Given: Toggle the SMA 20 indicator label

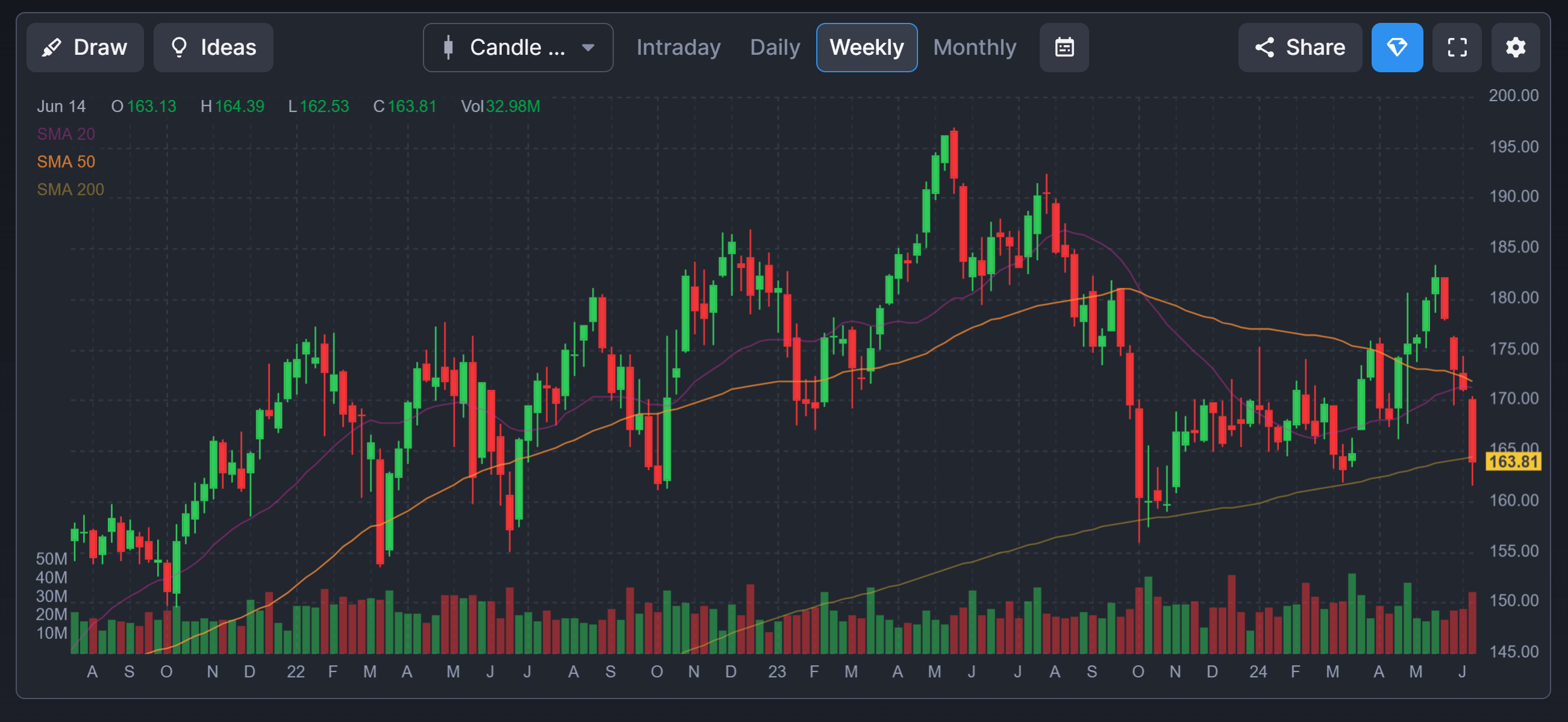Looking at the screenshot, I should pyautogui.click(x=66, y=134).
